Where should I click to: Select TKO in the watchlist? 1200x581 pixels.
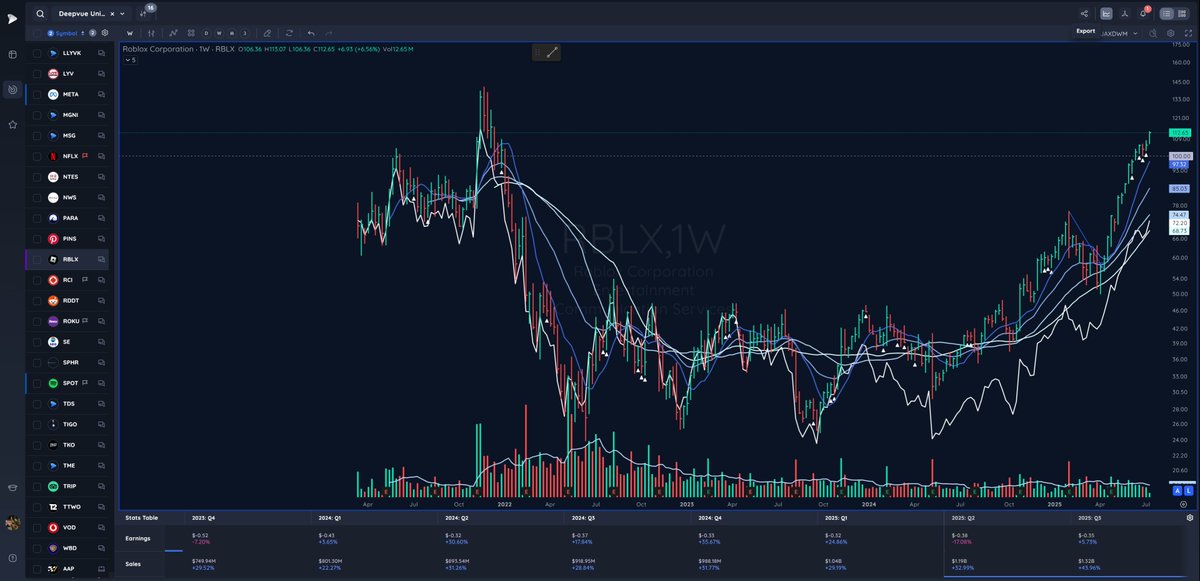click(68, 445)
